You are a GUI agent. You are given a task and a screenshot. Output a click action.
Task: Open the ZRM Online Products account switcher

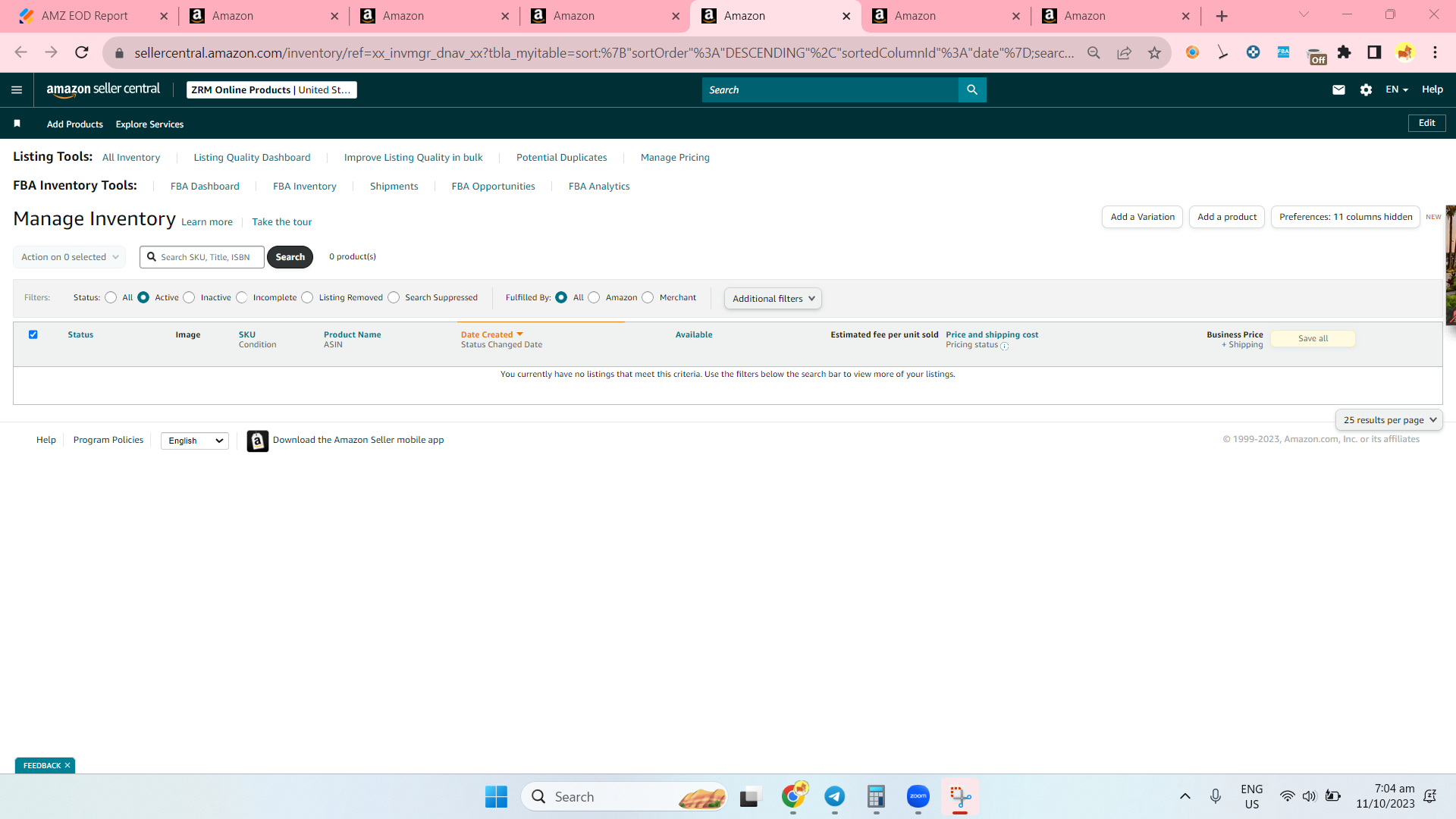click(x=271, y=89)
